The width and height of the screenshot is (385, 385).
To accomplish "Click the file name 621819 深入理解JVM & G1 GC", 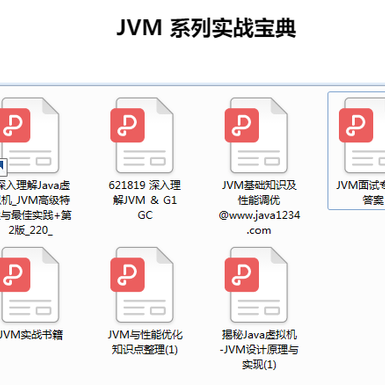I will (x=145, y=200).
